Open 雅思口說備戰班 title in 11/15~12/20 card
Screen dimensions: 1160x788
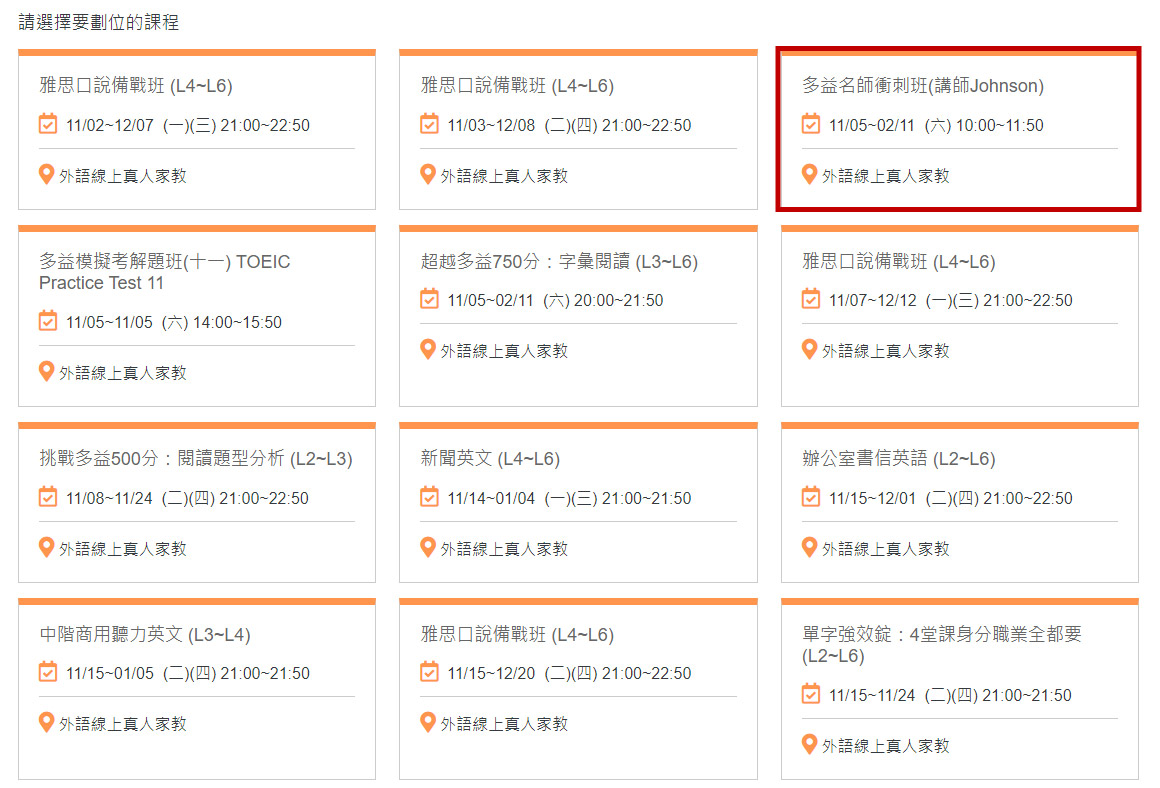coord(517,634)
